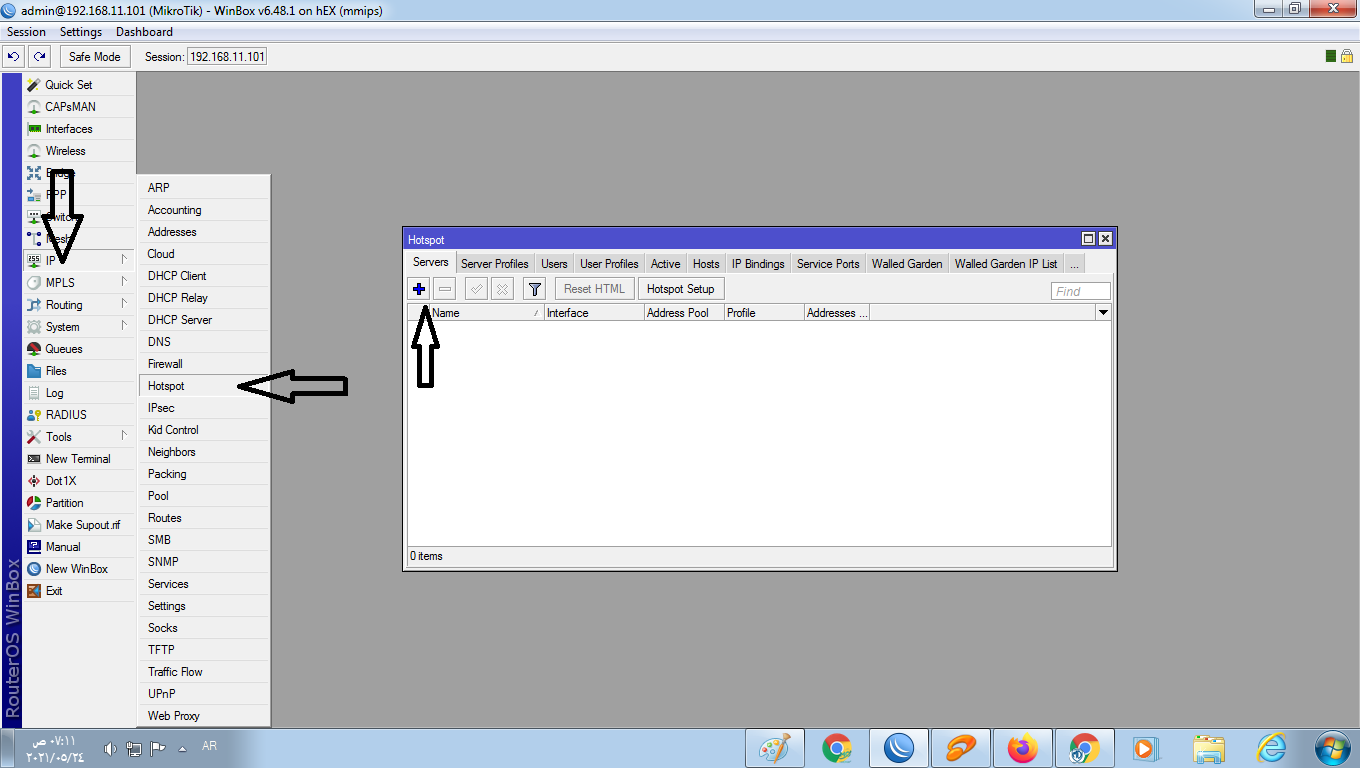1360x768 pixels.
Task: Sort by Name column header
Action: [486, 313]
